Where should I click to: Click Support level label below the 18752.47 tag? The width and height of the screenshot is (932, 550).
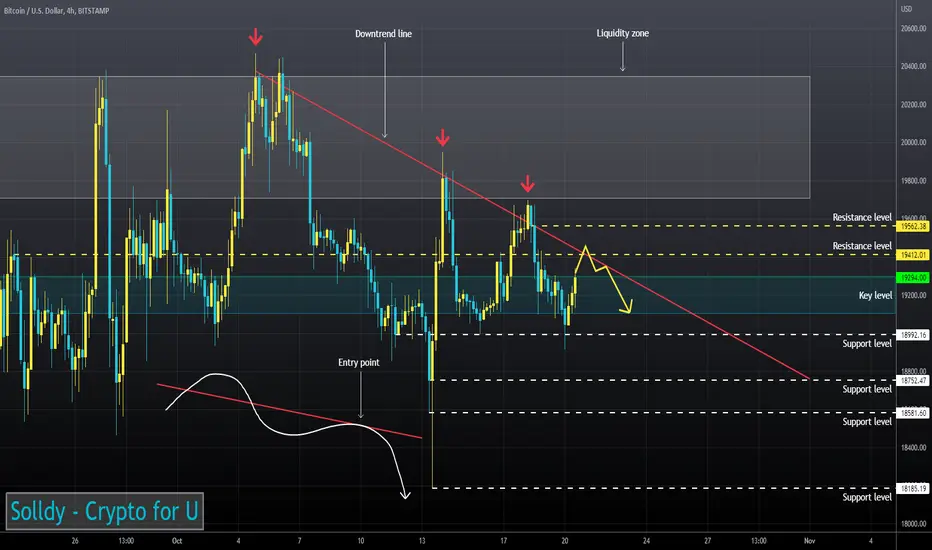tap(867, 389)
